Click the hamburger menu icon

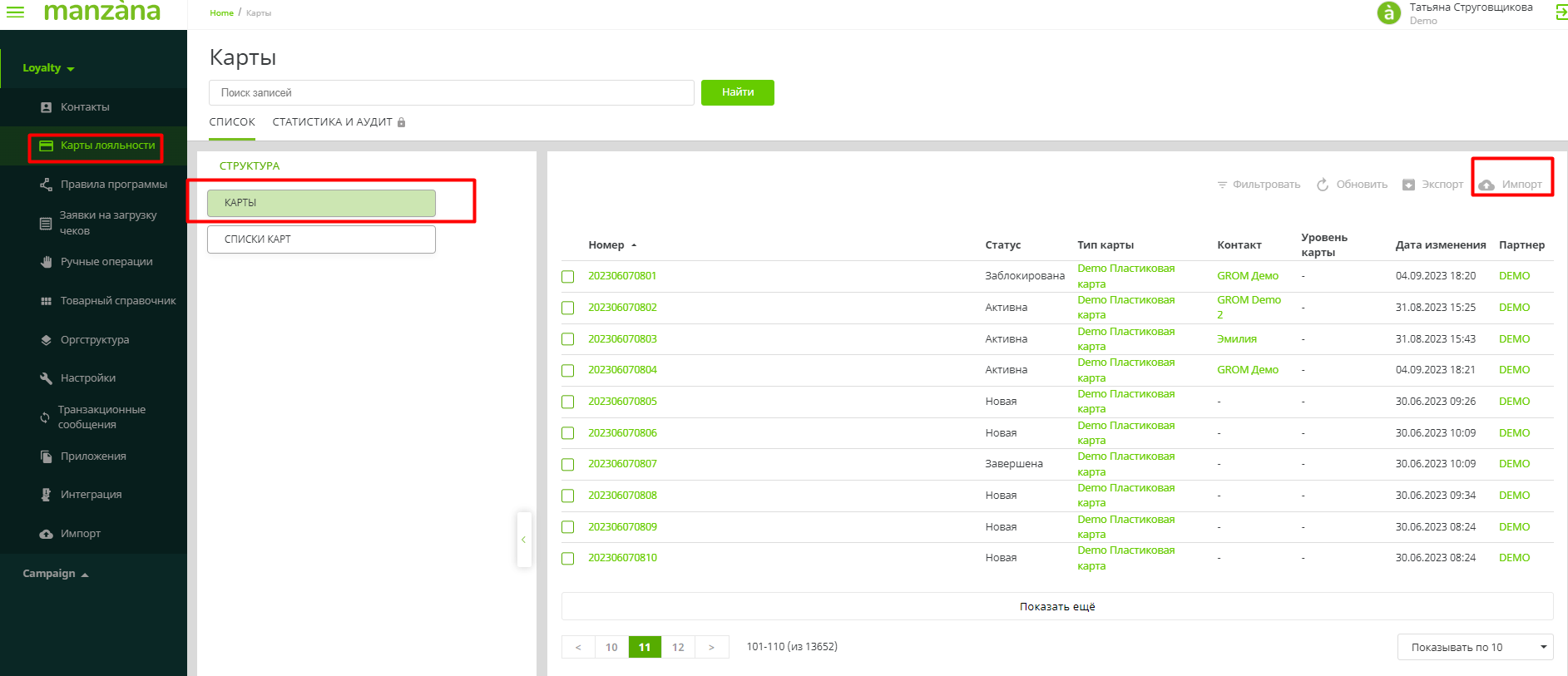click(15, 12)
